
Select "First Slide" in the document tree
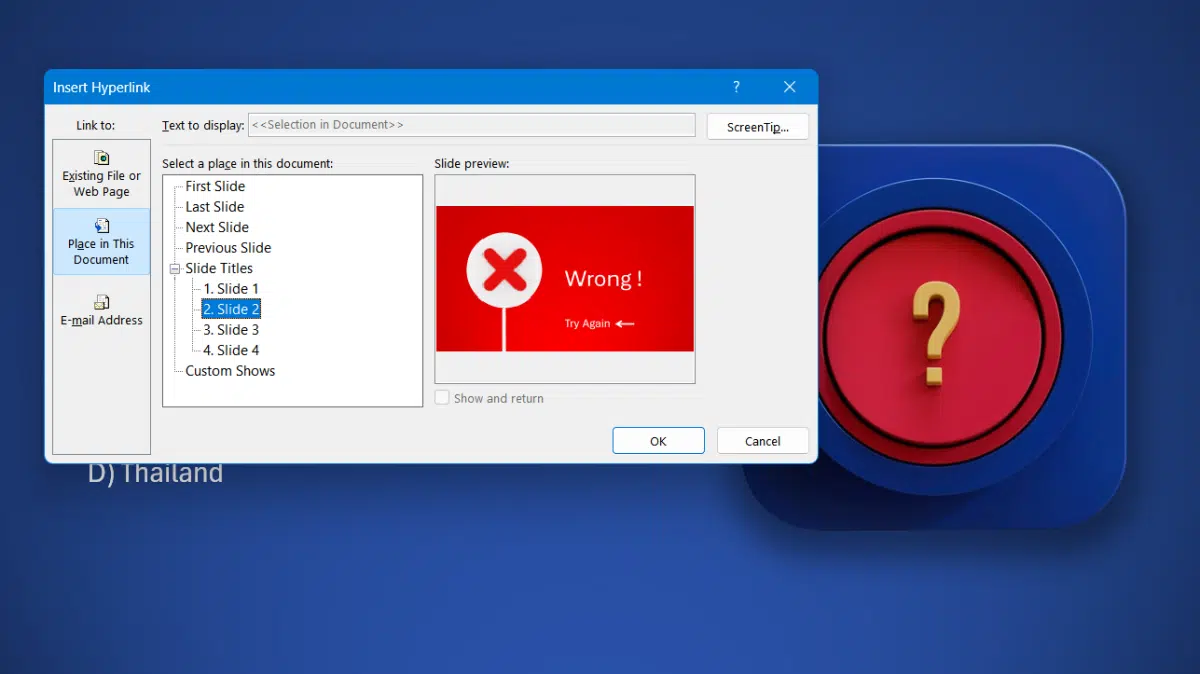213,186
